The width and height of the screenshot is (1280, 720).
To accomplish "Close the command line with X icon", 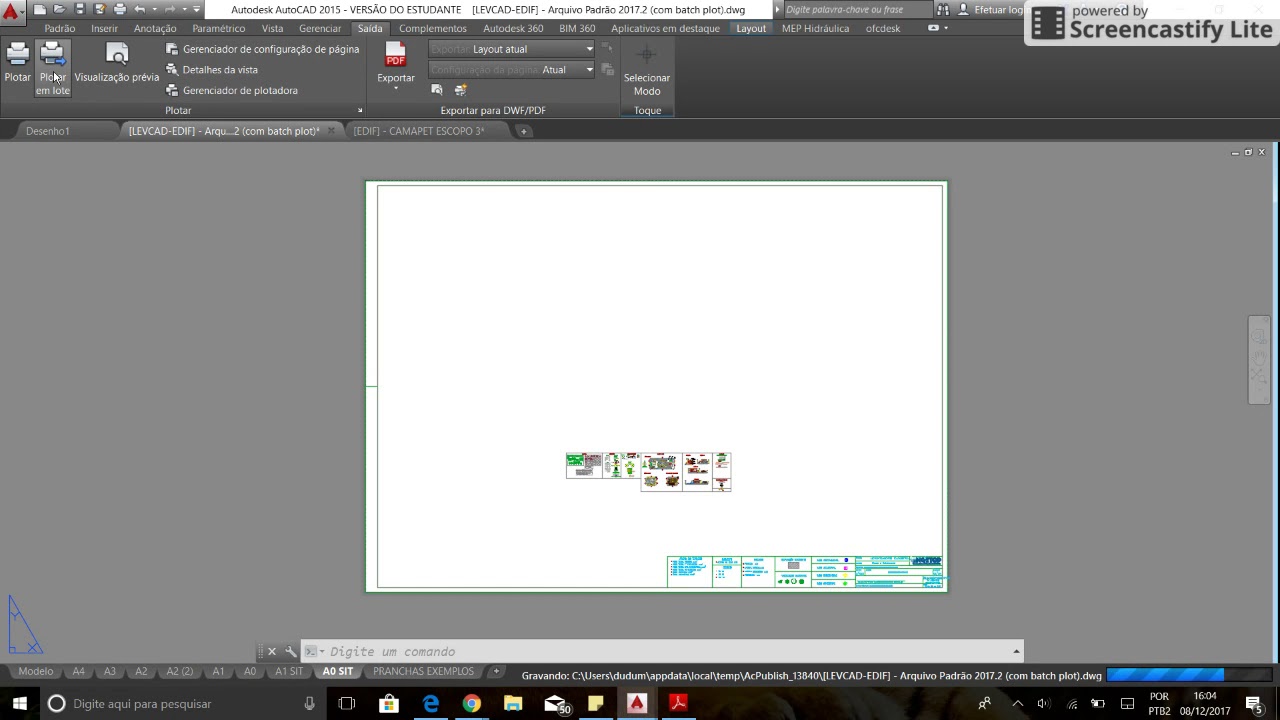I will pos(271,652).
